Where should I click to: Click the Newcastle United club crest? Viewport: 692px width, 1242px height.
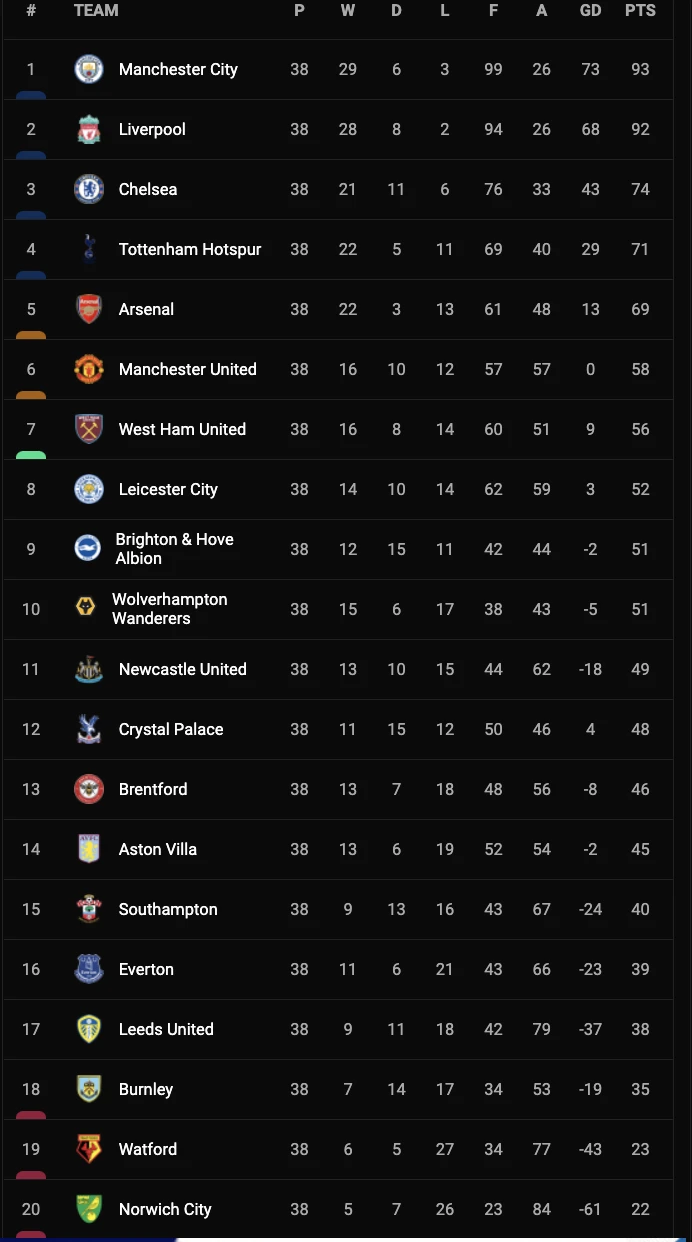click(x=89, y=669)
